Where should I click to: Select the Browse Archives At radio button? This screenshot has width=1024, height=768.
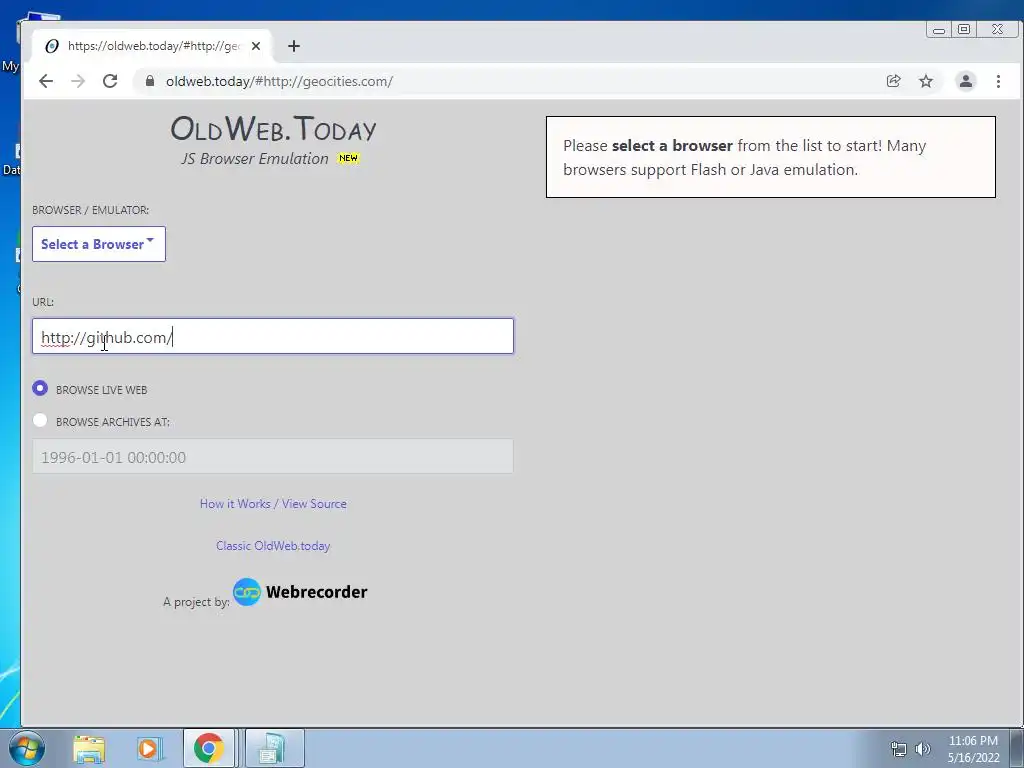pos(40,421)
